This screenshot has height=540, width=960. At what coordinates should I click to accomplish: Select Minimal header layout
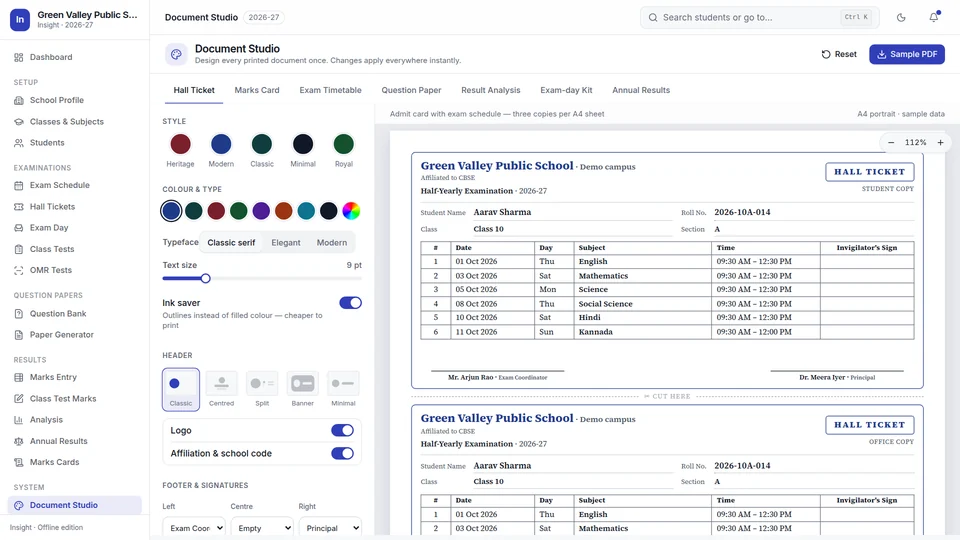[x=343, y=389]
